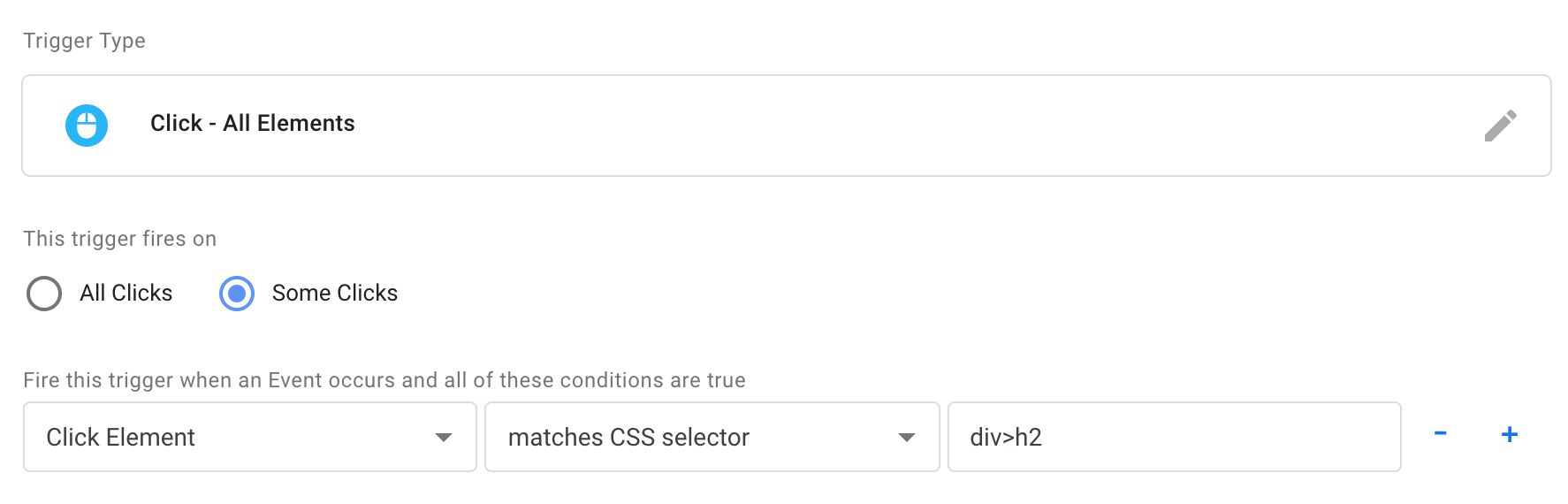Remove the condition using minus icon
1568x504 pixels.
point(1440,433)
